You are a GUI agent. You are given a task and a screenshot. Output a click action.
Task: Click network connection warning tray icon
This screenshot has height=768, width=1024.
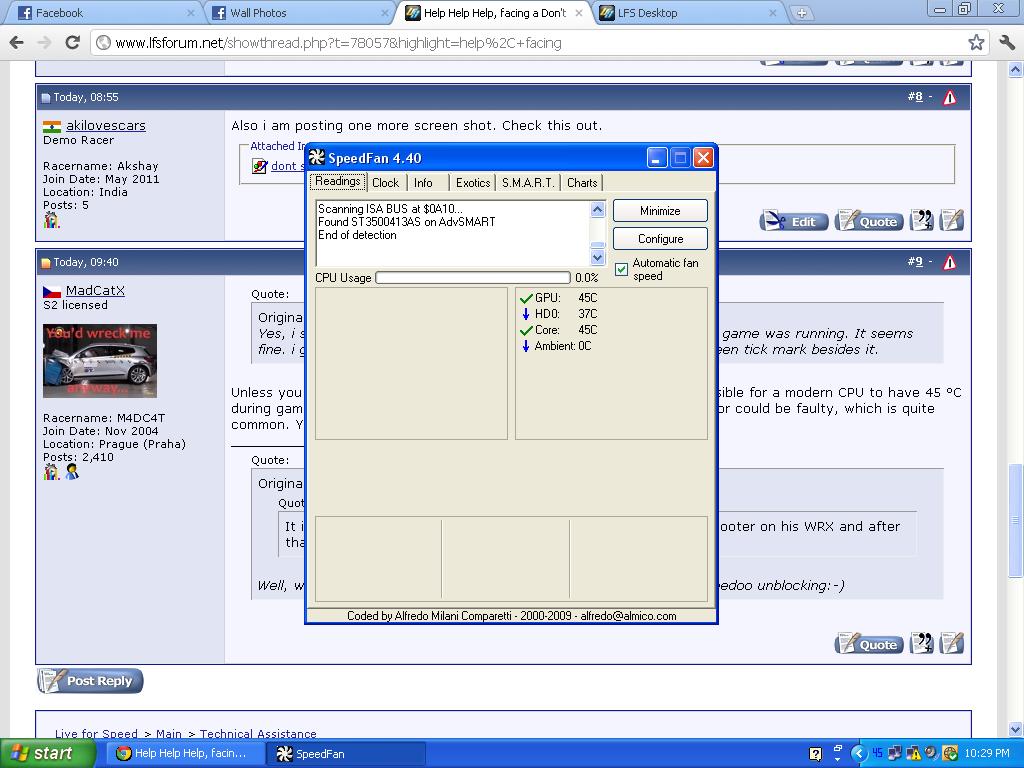point(913,754)
